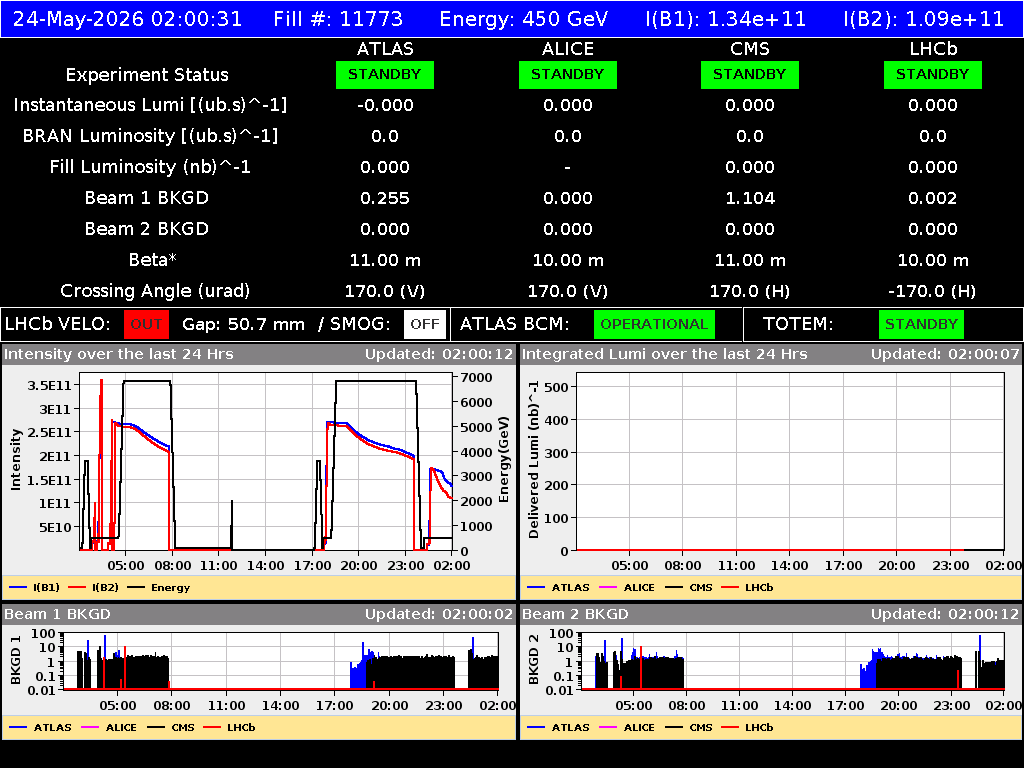The height and width of the screenshot is (768, 1024).
Task: Select the TOTEM label
Action: click(x=798, y=324)
